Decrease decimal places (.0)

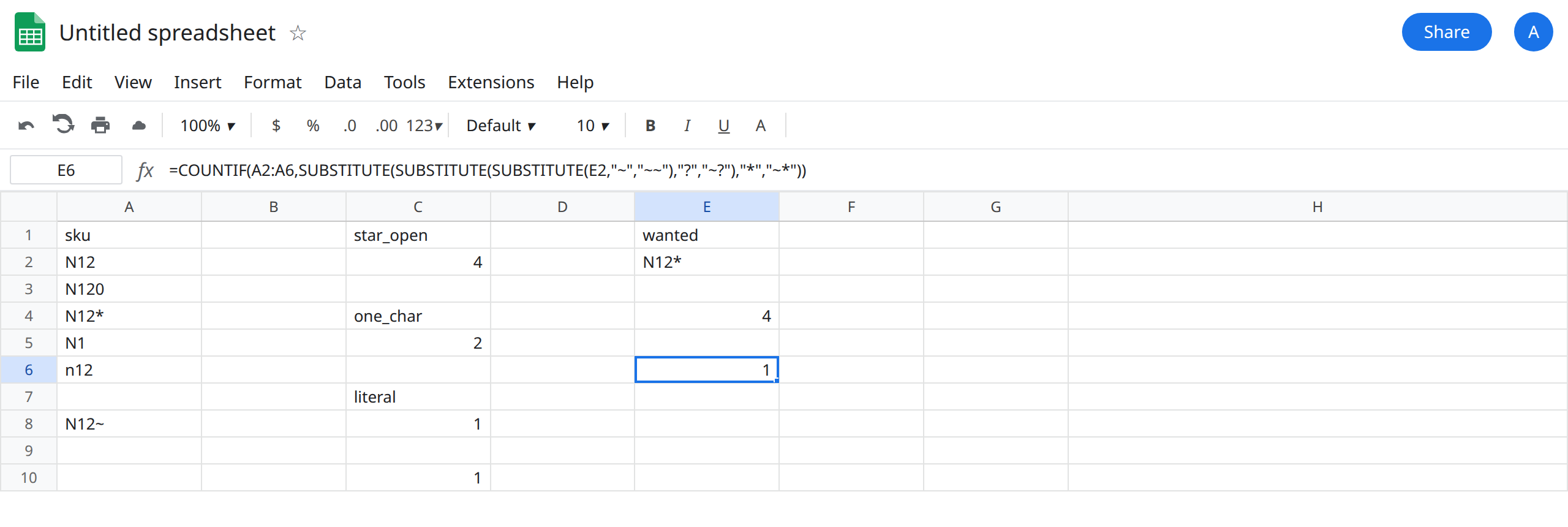tap(350, 126)
